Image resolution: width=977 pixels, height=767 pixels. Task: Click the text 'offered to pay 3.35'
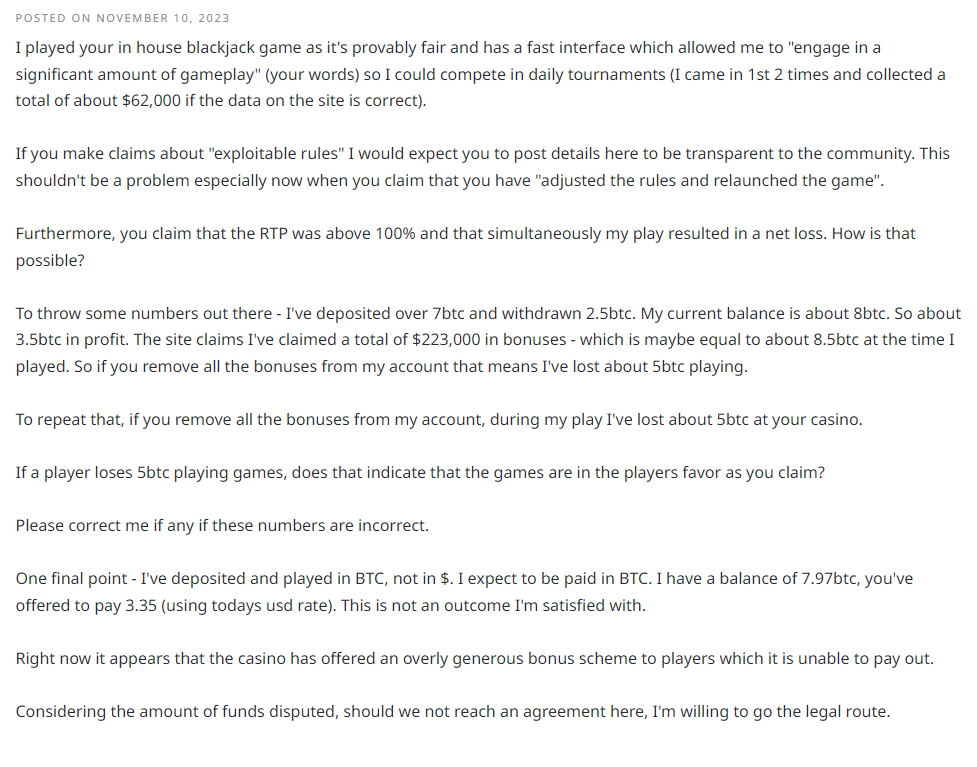[86, 606]
